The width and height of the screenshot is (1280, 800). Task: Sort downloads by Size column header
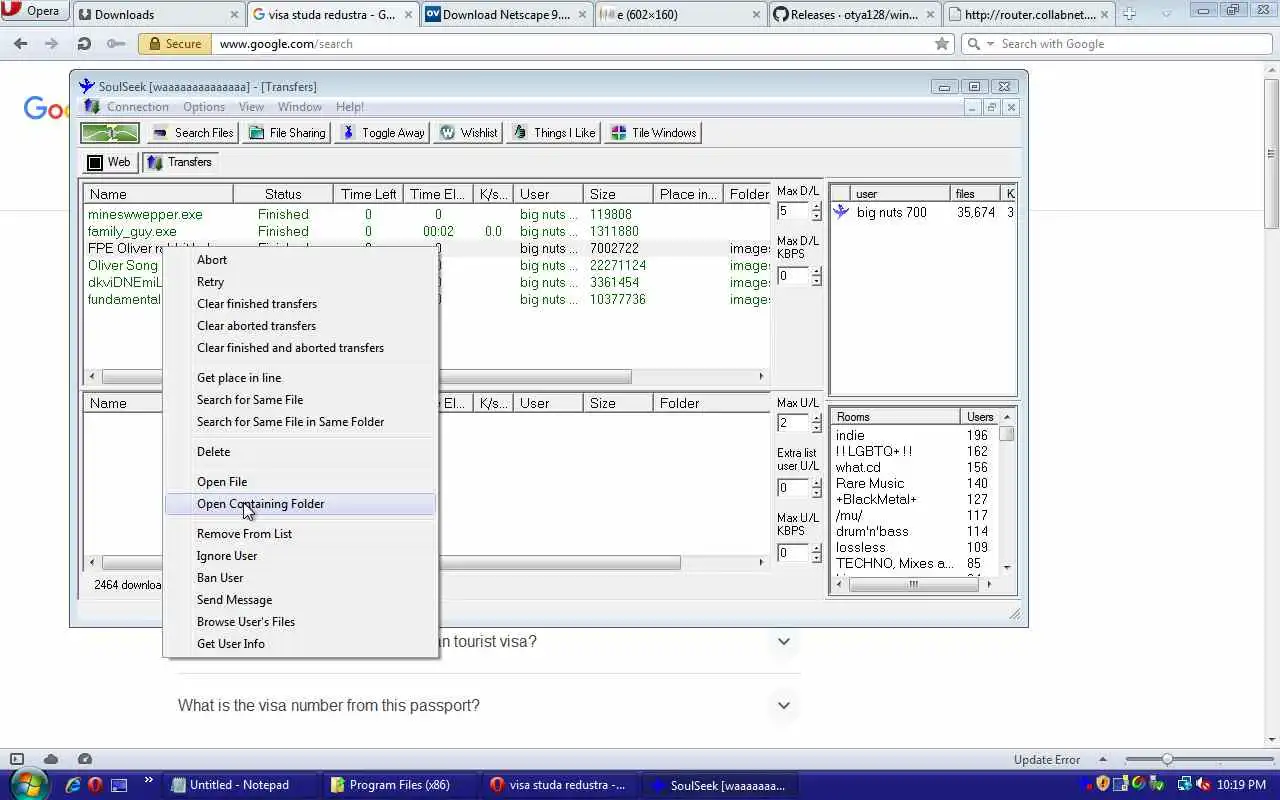pyautogui.click(x=618, y=194)
